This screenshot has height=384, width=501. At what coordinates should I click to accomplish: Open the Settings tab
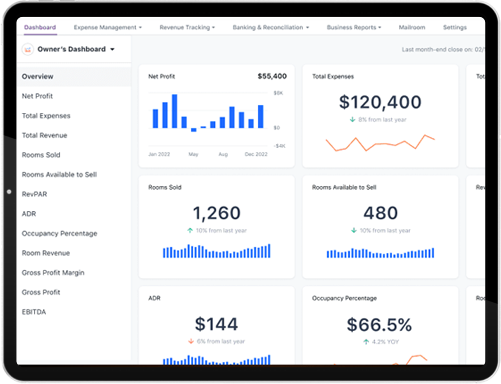pyautogui.click(x=455, y=27)
